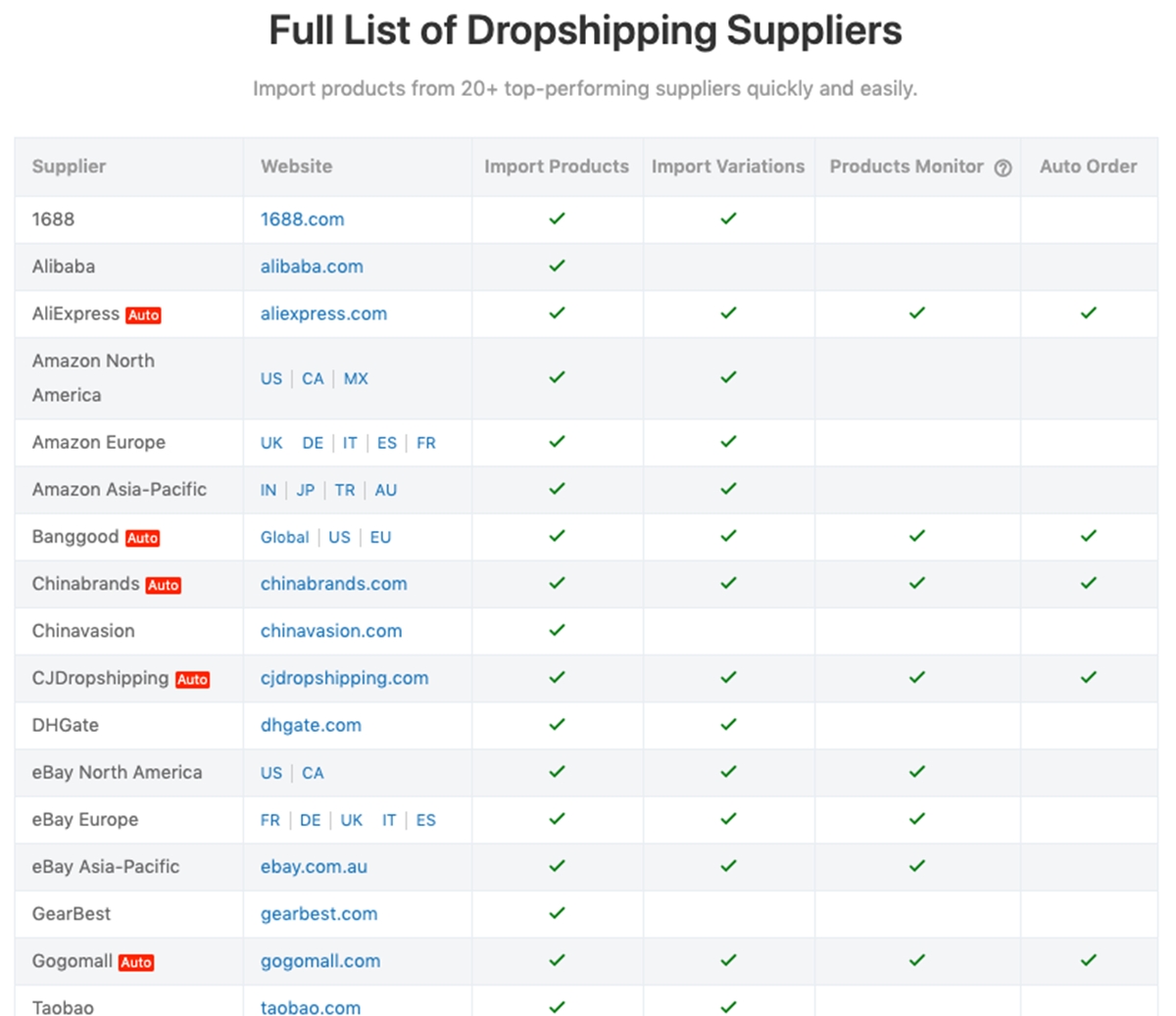Click the Import Products column header
Viewport: 1176px width, 1016px height.
point(556,167)
